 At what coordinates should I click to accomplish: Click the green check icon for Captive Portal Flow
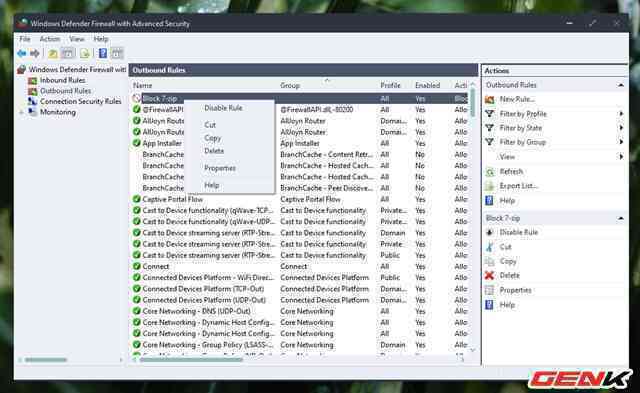[137, 199]
